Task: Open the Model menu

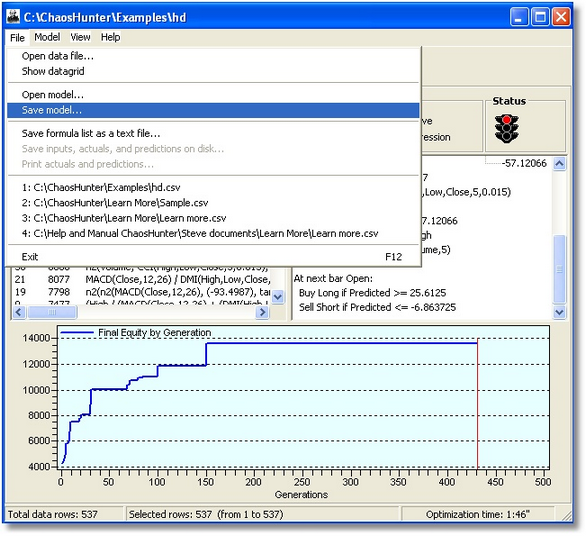Action: click(47, 37)
